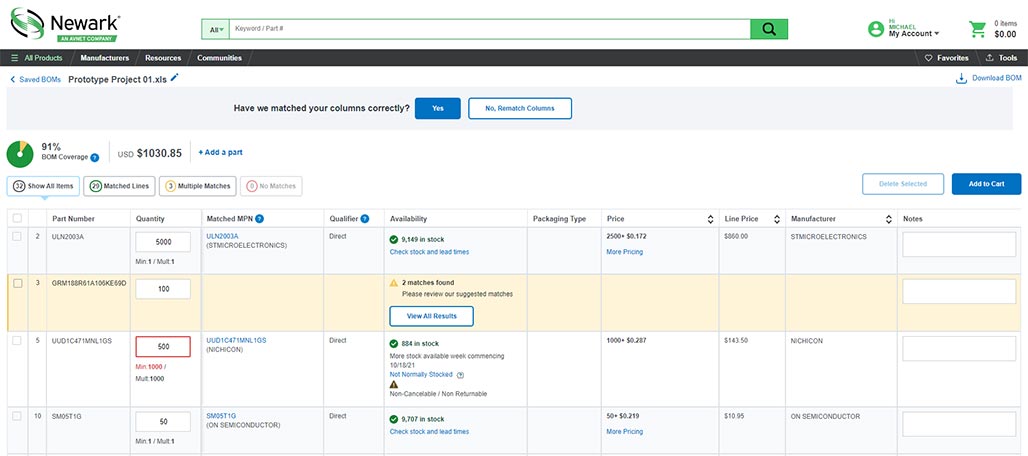The image size is (1028, 456).
Task: Click the + Add a part link
Action: pos(220,153)
